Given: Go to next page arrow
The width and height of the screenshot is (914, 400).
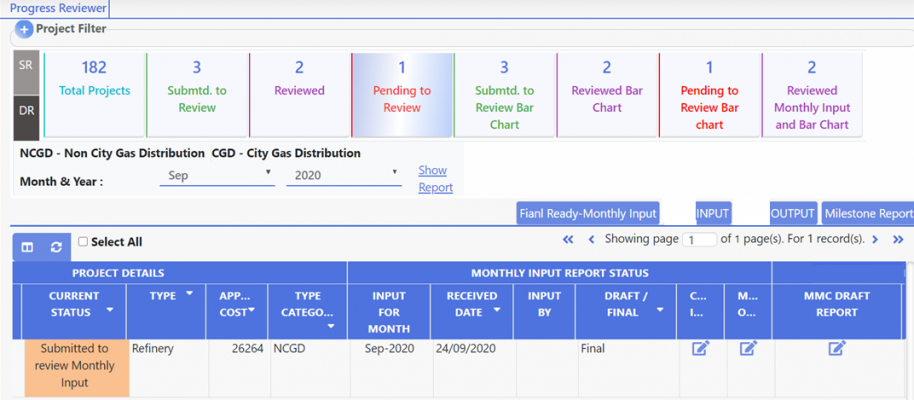Looking at the screenshot, I should click(875, 240).
